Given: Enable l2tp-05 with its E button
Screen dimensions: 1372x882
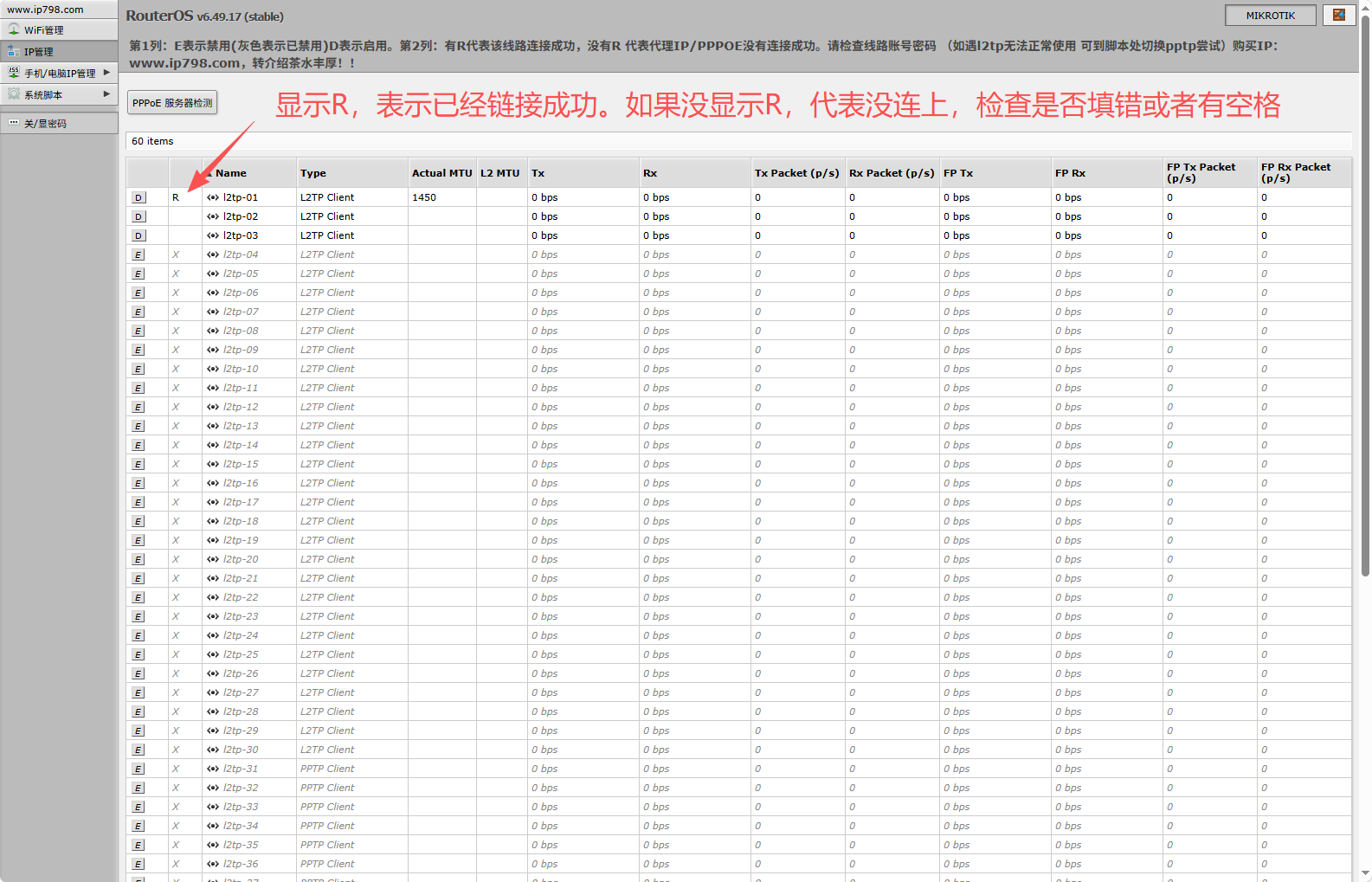Looking at the screenshot, I should click(x=138, y=274).
